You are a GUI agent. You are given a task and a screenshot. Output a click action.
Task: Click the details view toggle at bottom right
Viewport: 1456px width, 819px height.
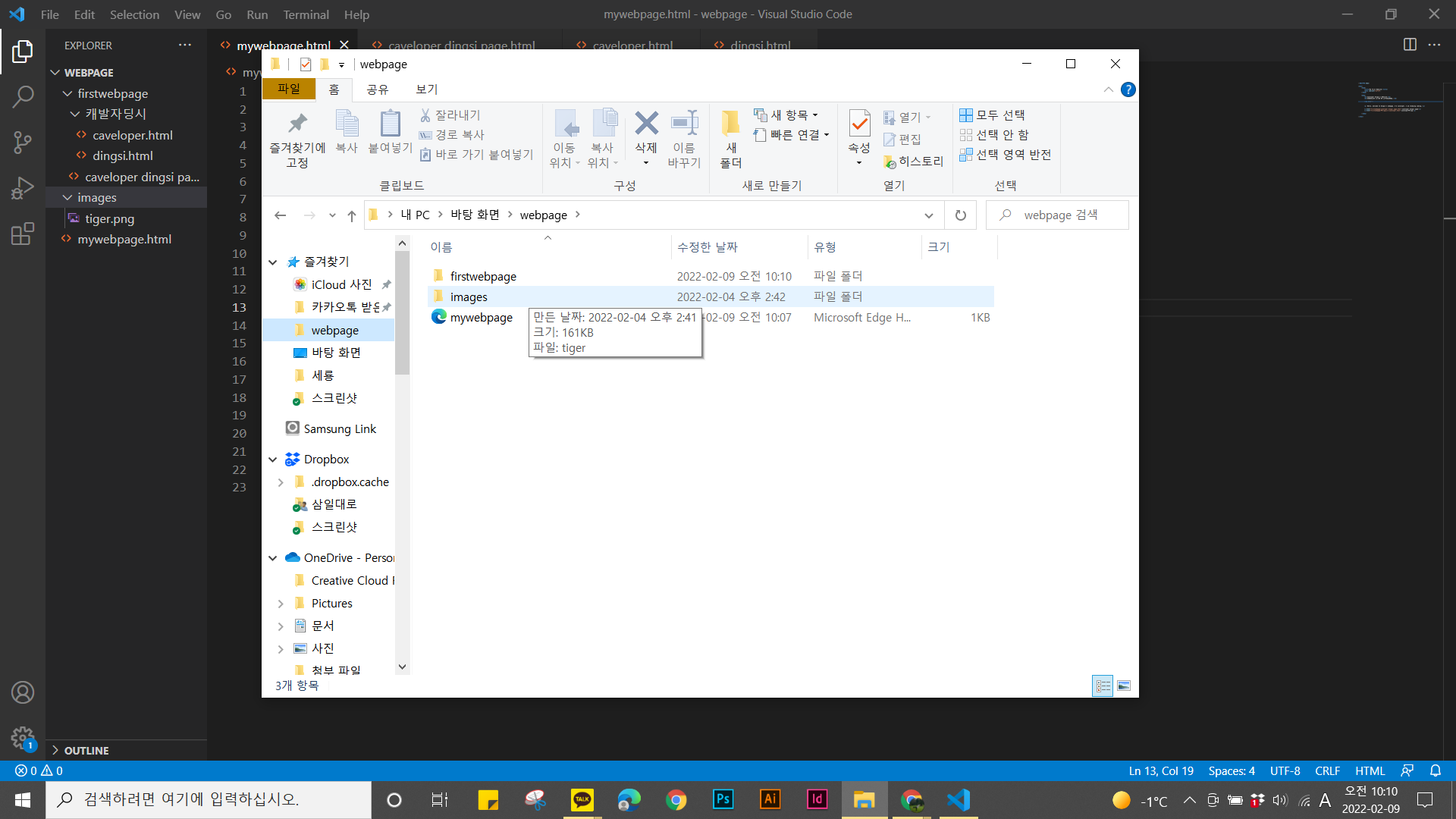(x=1103, y=686)
